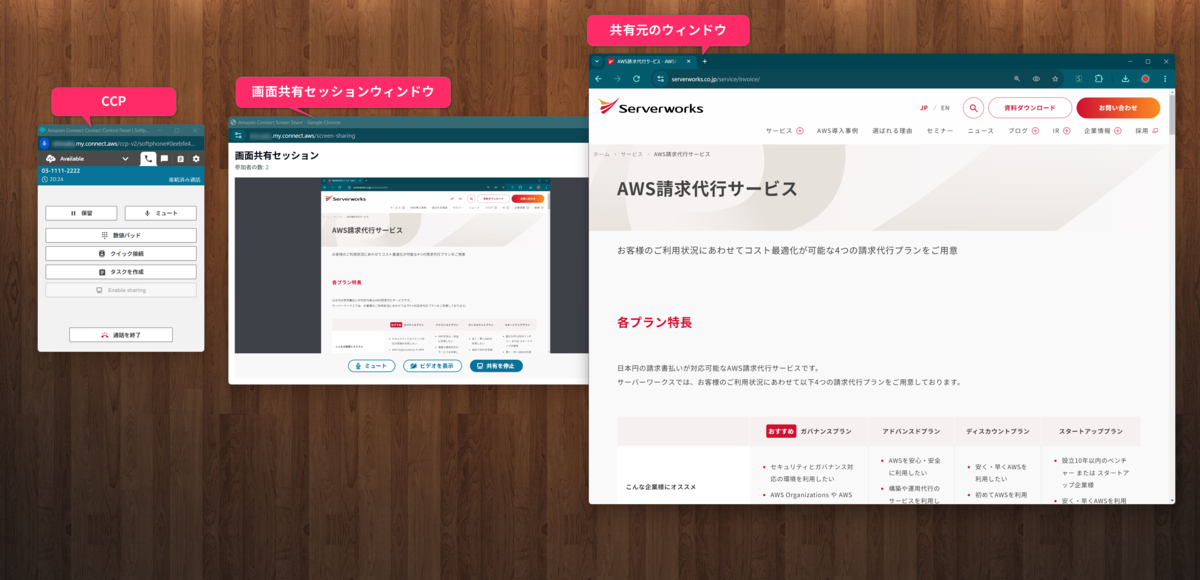The height and width of the screenshot is (580, 1200).
Task: Click ビデオを表示 in the screen share window
Action: point(432,366)
